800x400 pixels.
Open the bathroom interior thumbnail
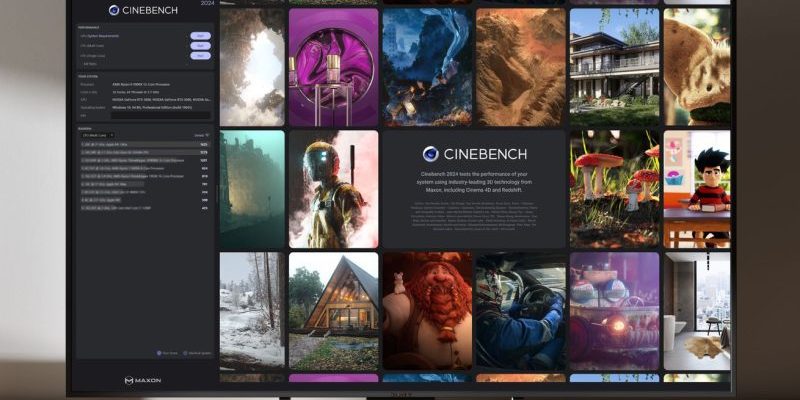click(x=697, y=311)
